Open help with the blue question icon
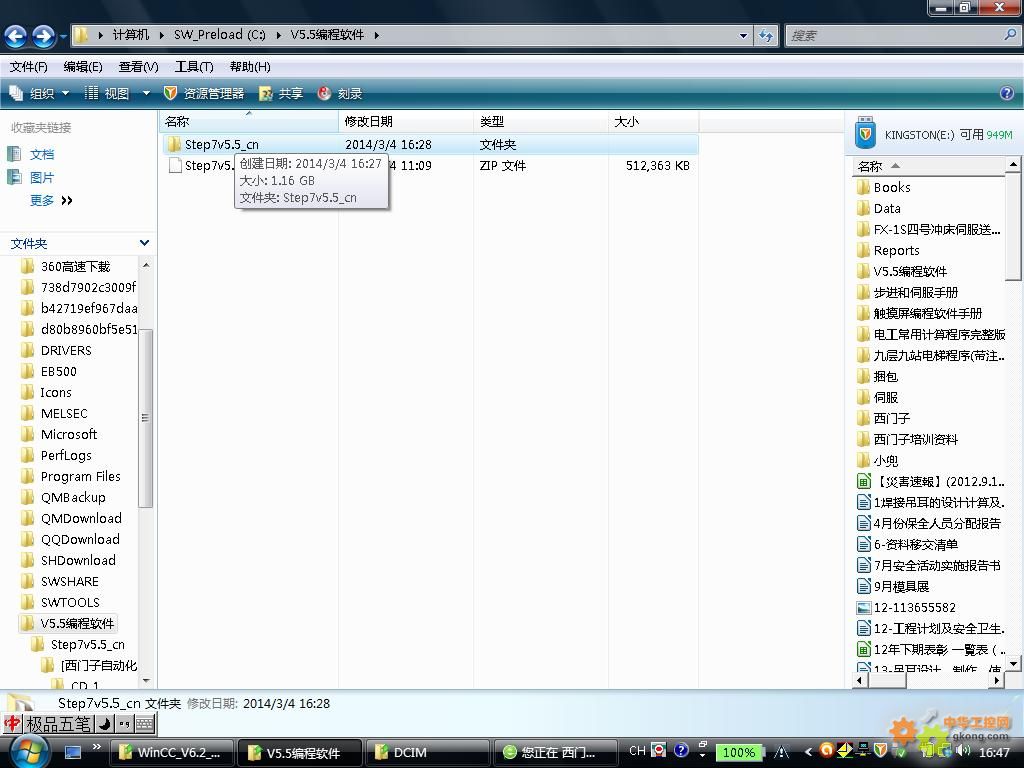 [x=1006, y=93]
